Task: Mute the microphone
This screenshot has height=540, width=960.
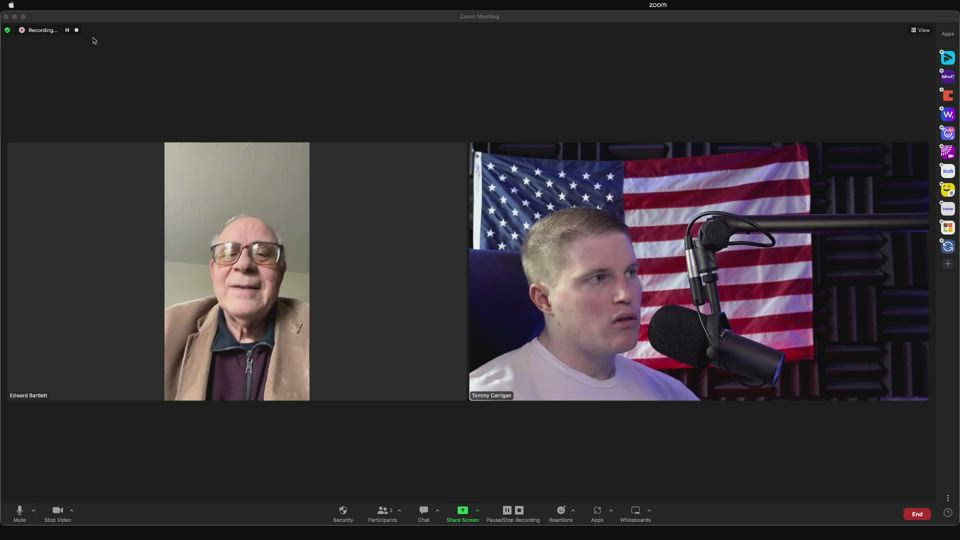Action: point(19,513)
